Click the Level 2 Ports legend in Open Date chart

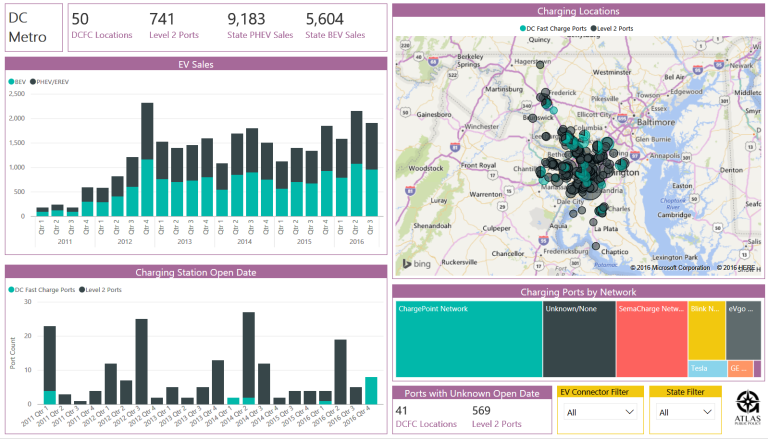coord(100,290)
